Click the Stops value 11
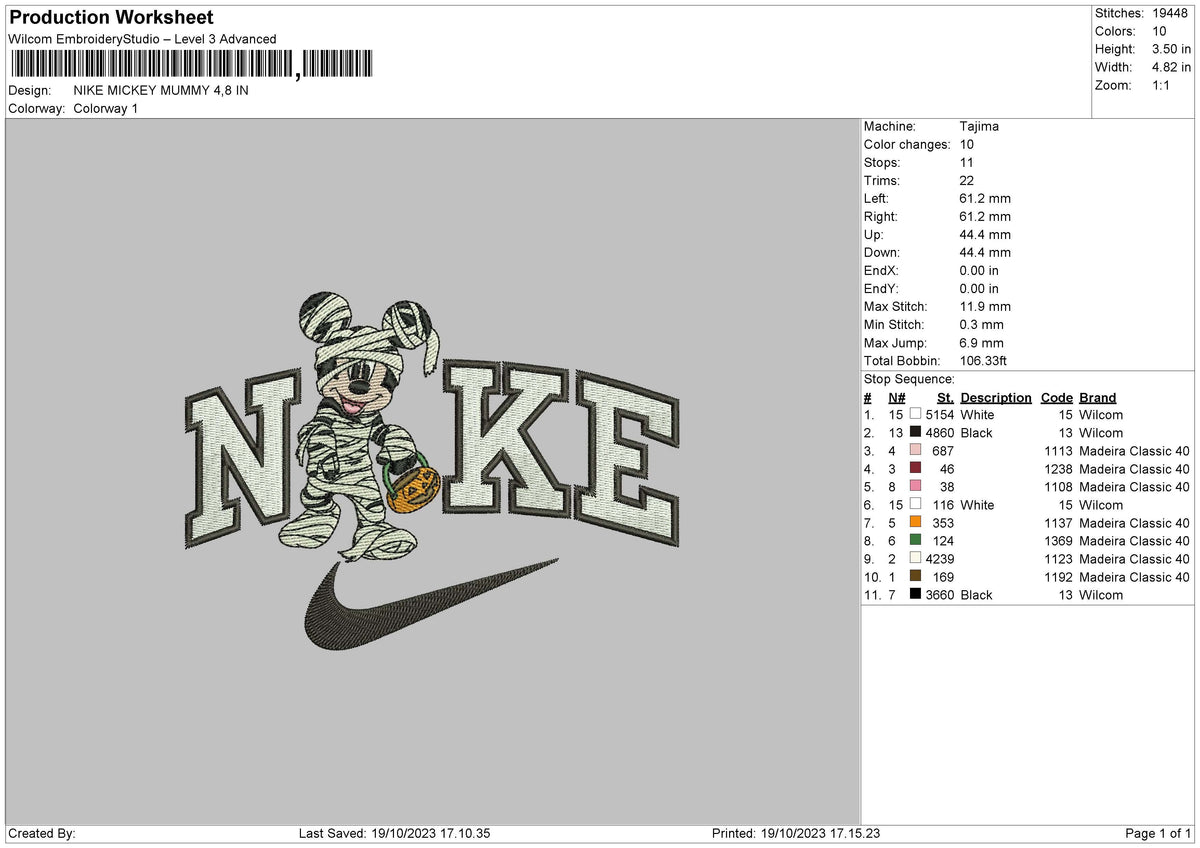The height and width of the screenshot is (848, 1200). [x=966, y=162]
